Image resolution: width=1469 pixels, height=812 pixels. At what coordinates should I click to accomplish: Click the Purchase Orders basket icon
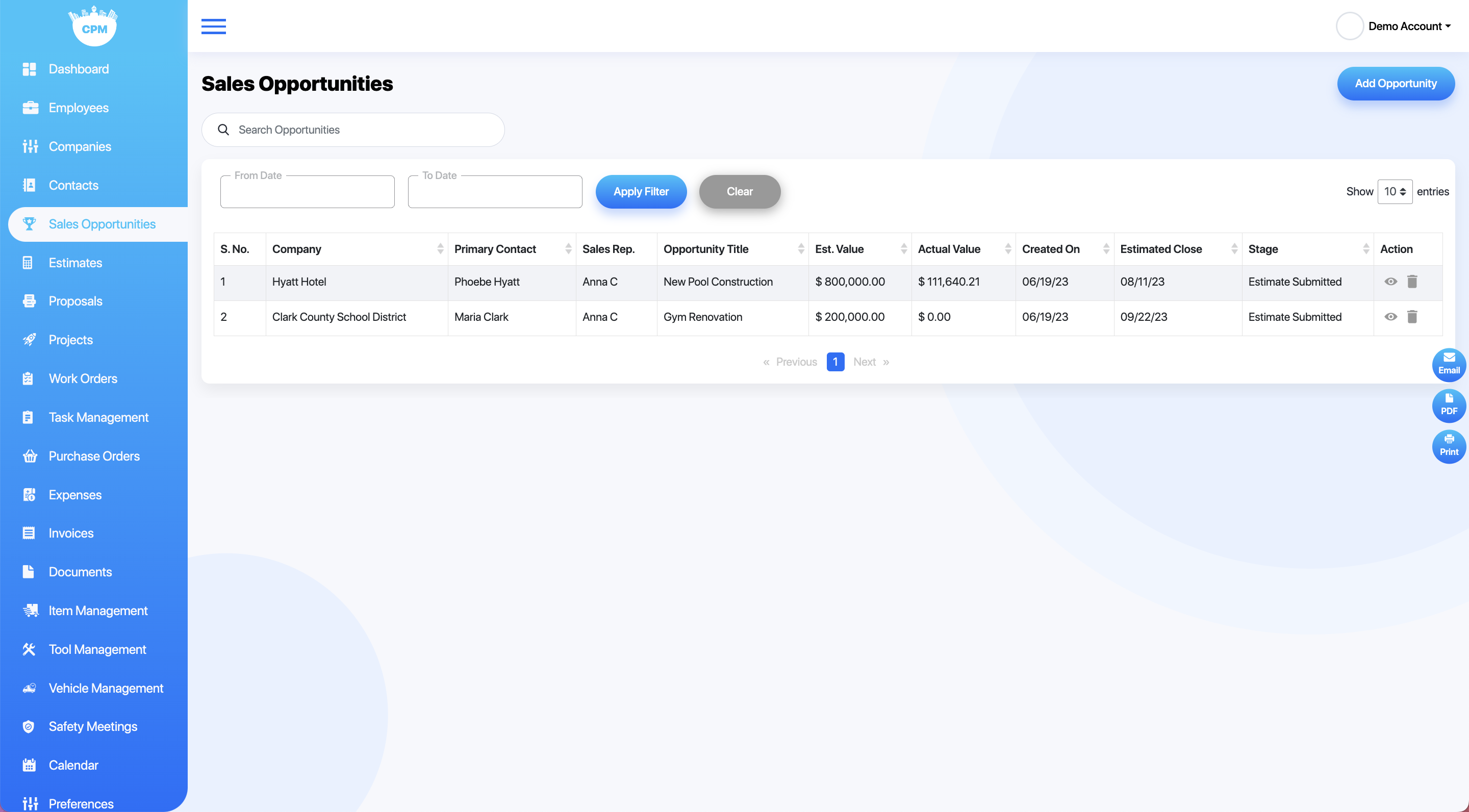click(30, 456)
